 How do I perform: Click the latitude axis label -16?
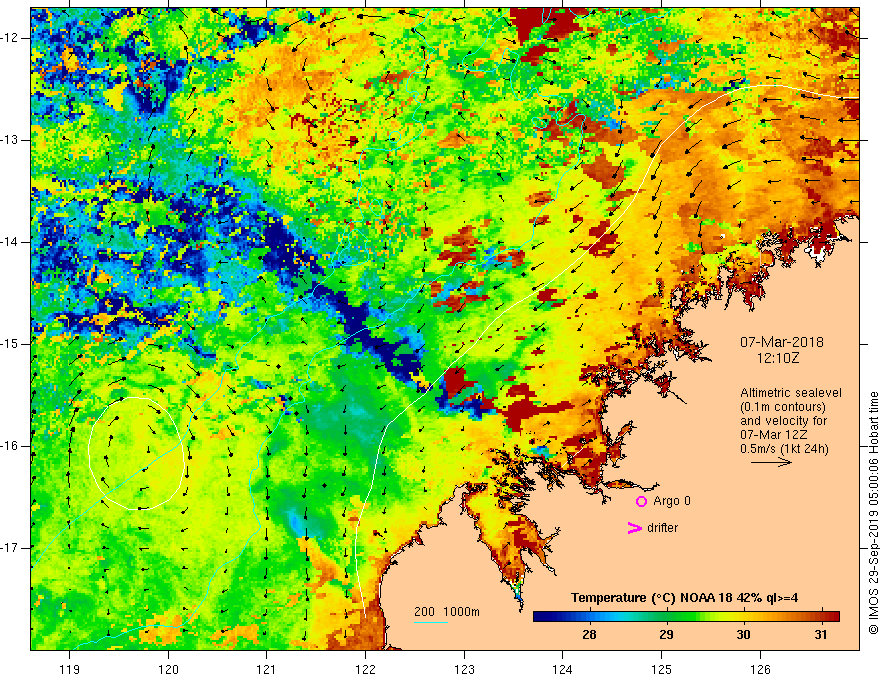click(10, 446)
